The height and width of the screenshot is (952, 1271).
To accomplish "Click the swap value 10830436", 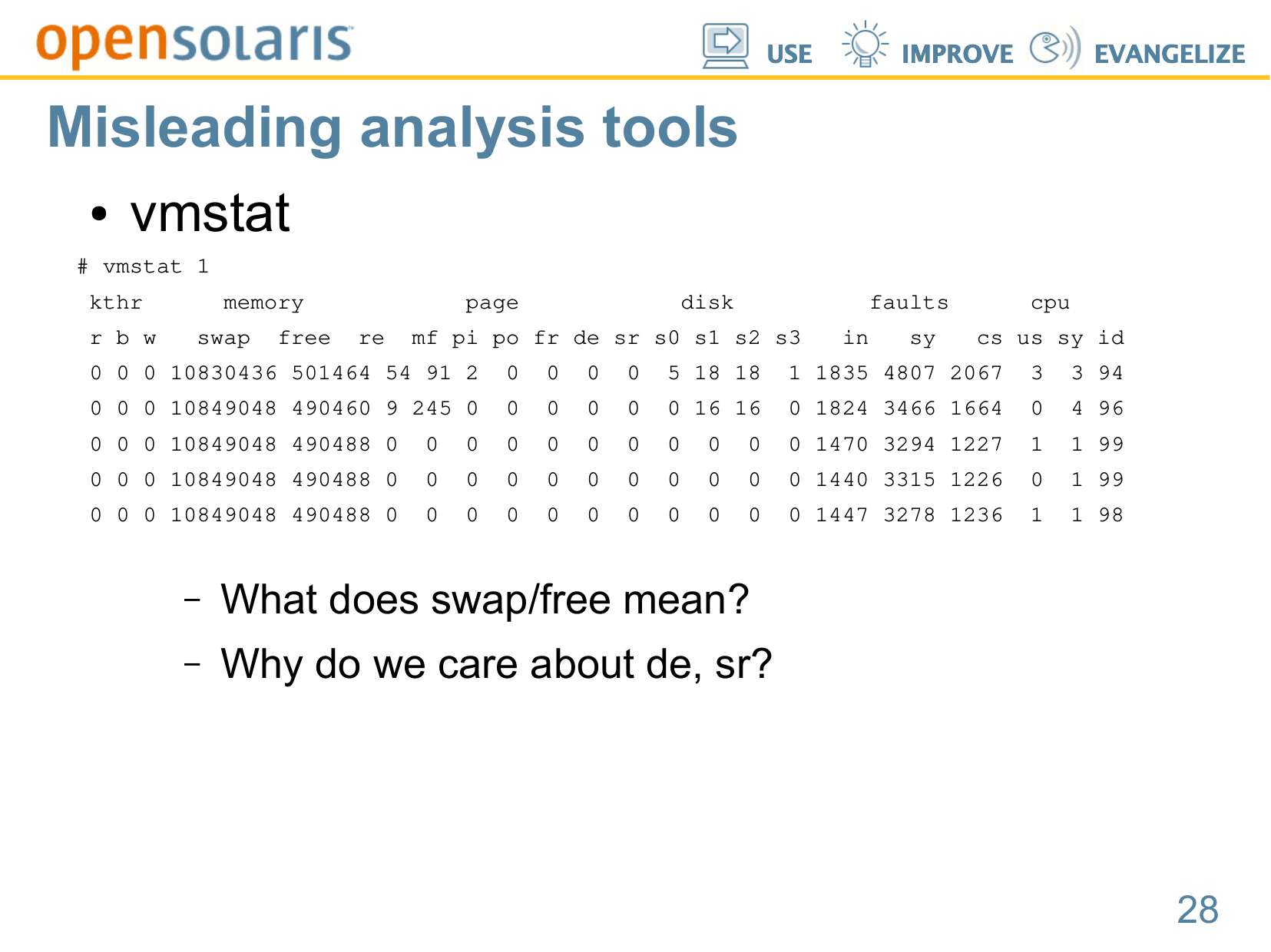I will [x=223, y=373].
